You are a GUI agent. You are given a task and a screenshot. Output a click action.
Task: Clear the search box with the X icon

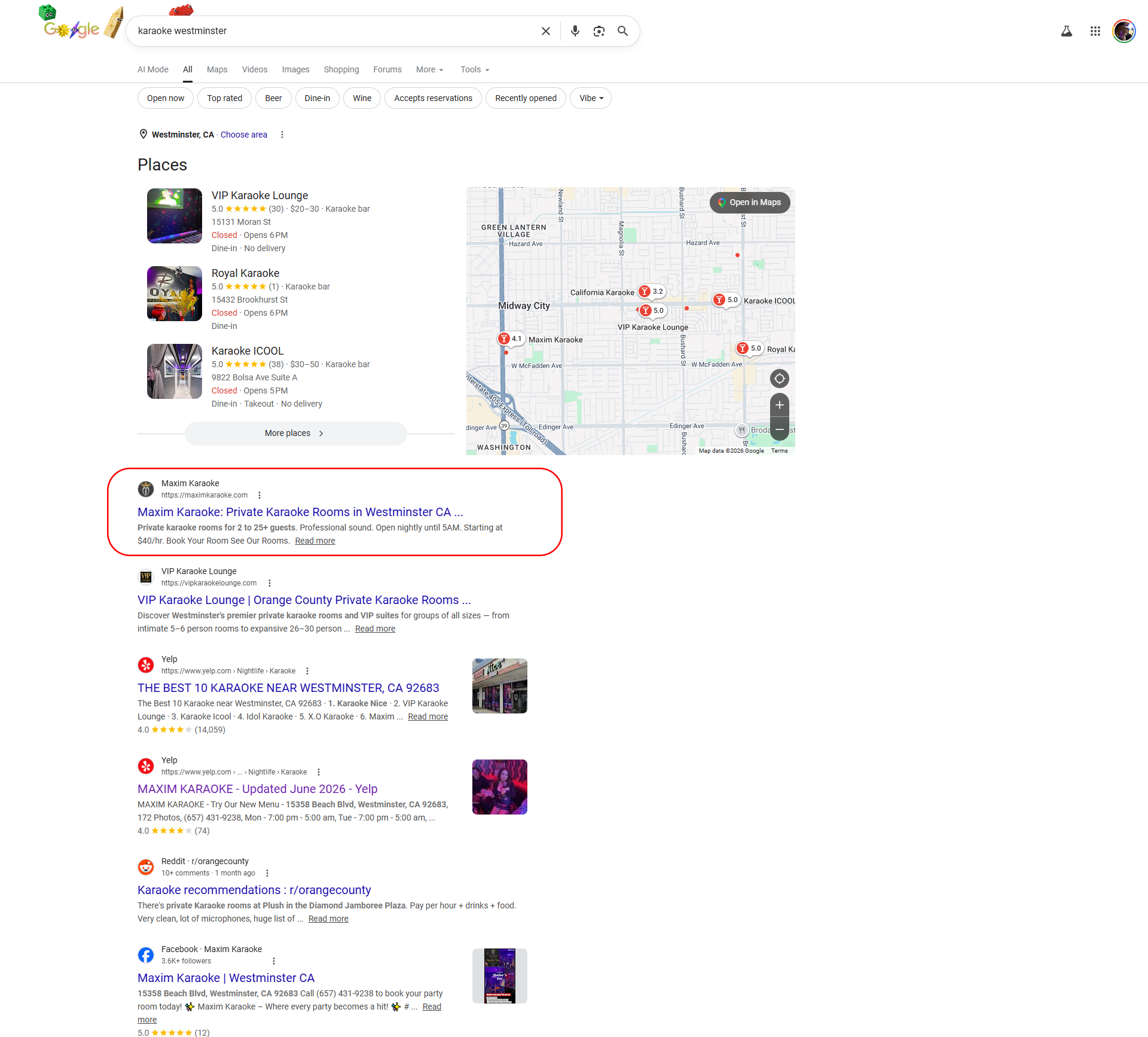pyautogui.click(x=545, y=31)
